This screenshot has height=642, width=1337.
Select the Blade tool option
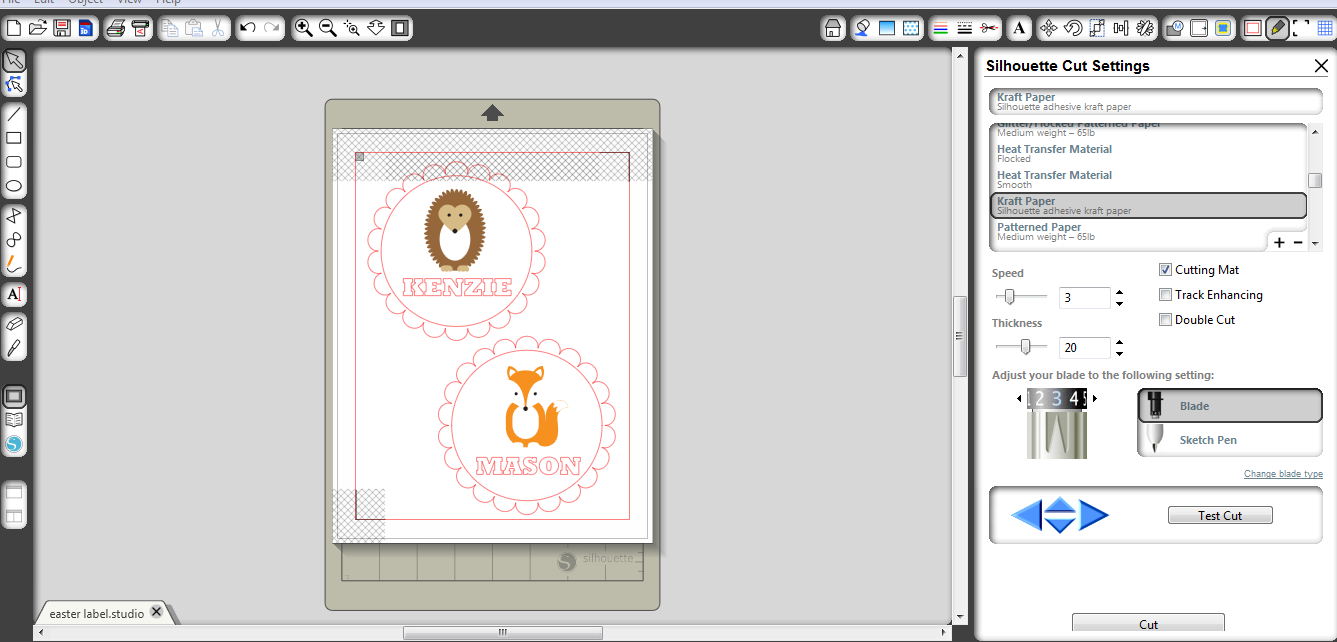click(x=1229, y=406)
